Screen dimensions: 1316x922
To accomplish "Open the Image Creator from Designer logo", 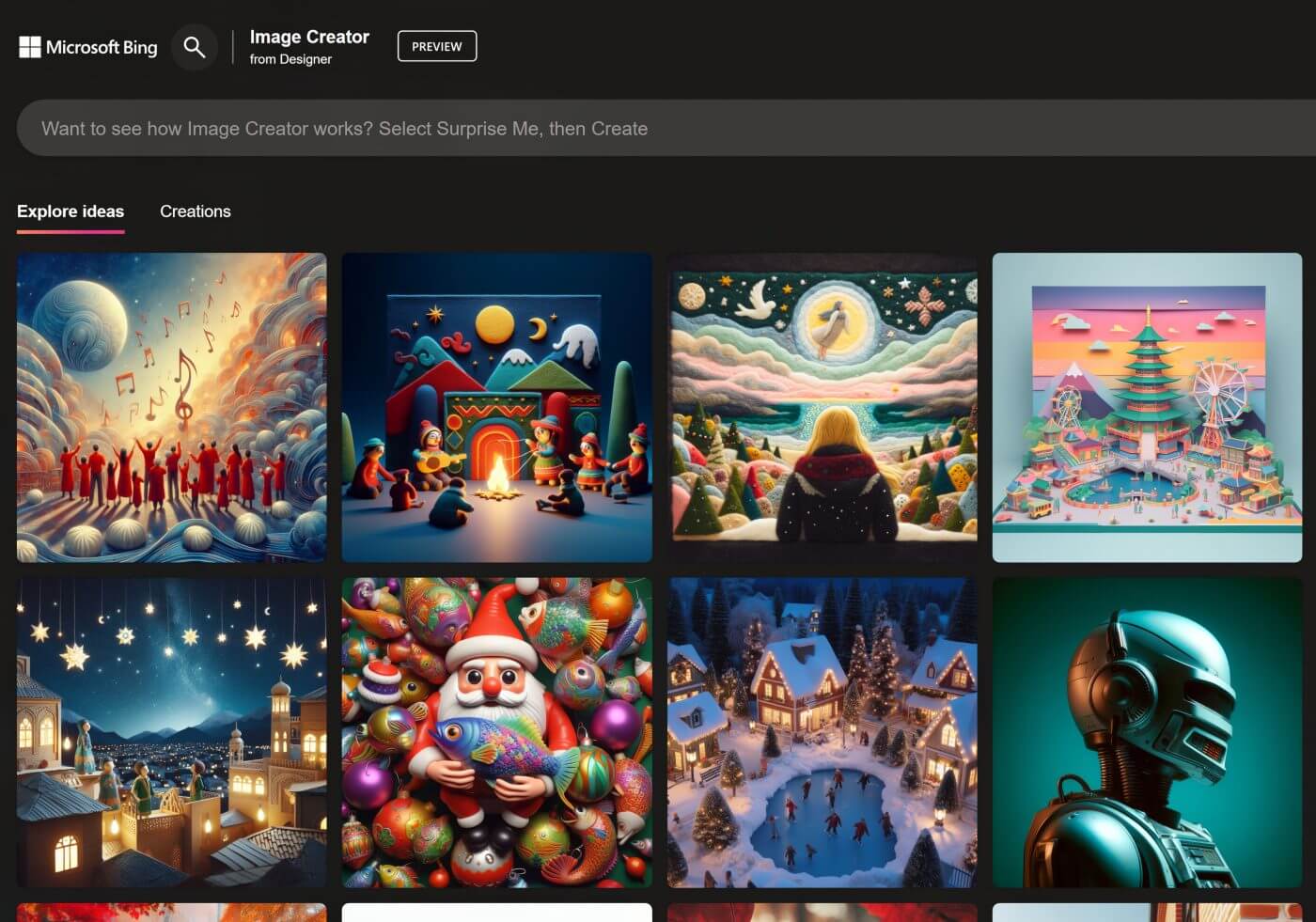I will click(x=308, y=46).
